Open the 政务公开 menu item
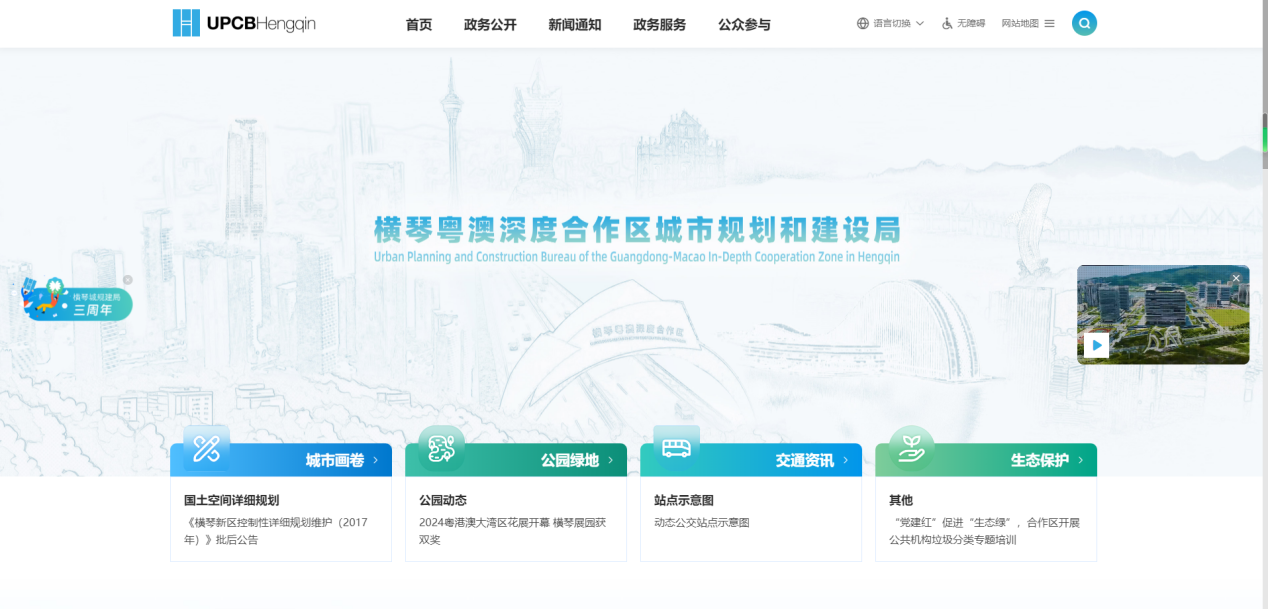 pyautogui.click(x=490, y=24)
